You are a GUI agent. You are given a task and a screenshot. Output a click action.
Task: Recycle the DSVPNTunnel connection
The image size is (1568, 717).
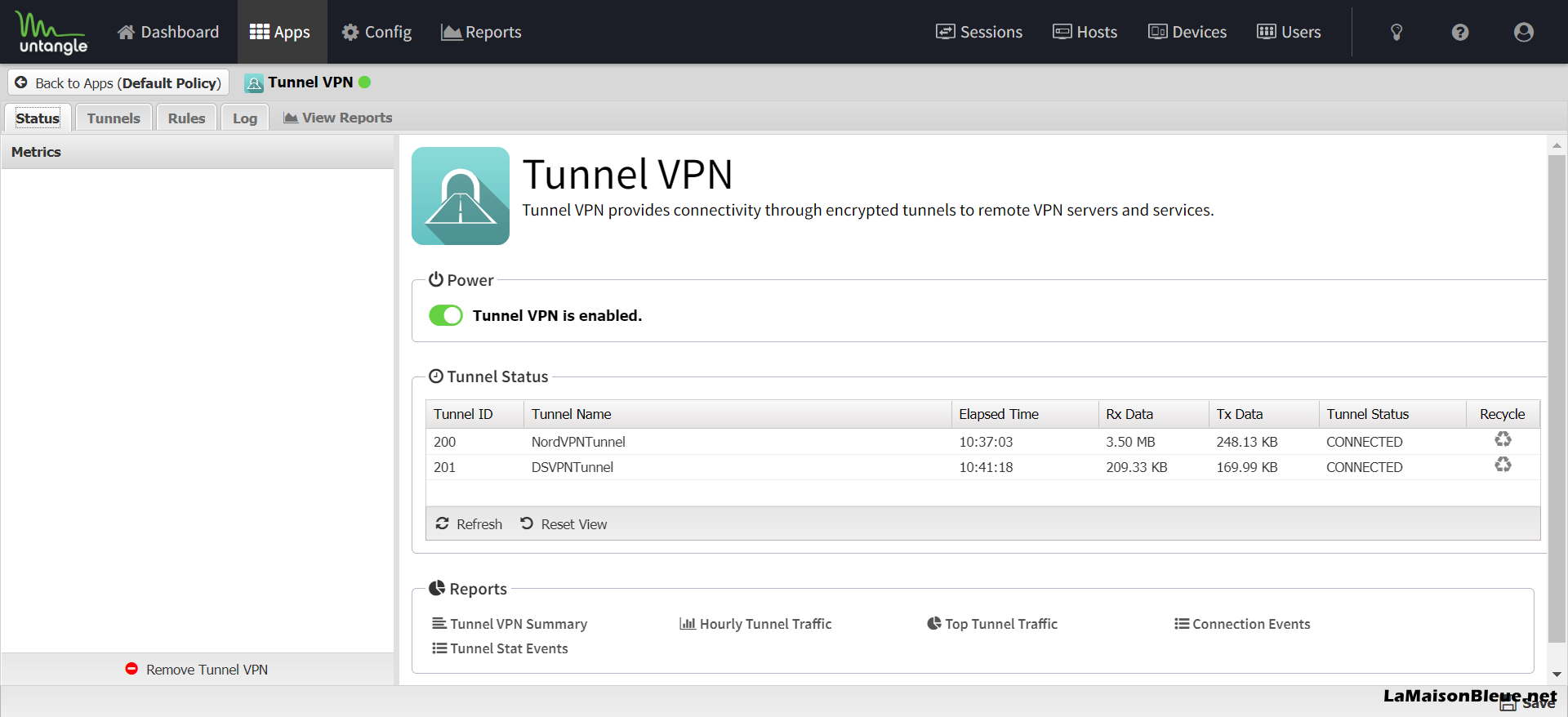[x=1503, y=465]
